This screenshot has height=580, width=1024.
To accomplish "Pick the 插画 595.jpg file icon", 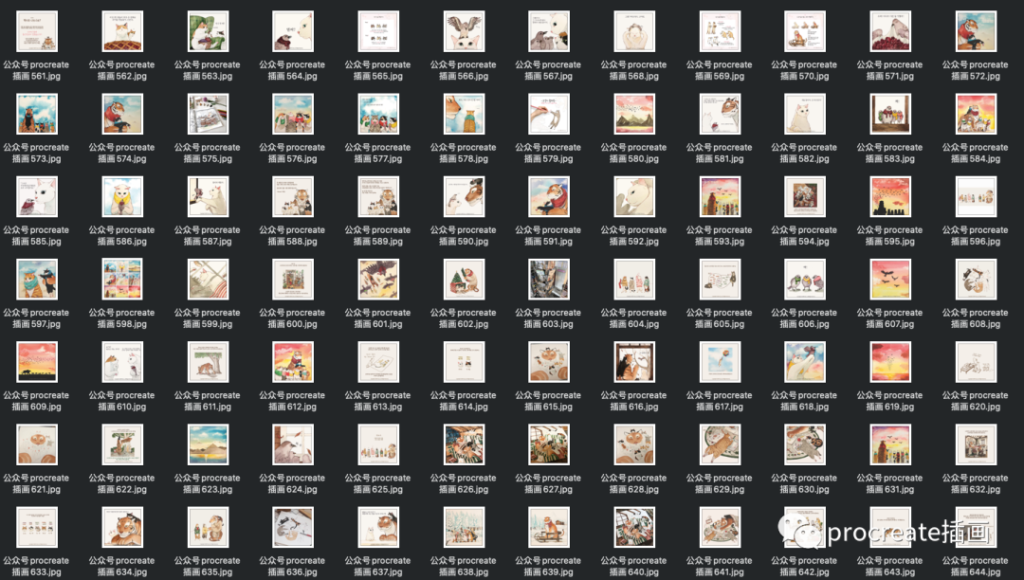I will [x=891, y=197].
